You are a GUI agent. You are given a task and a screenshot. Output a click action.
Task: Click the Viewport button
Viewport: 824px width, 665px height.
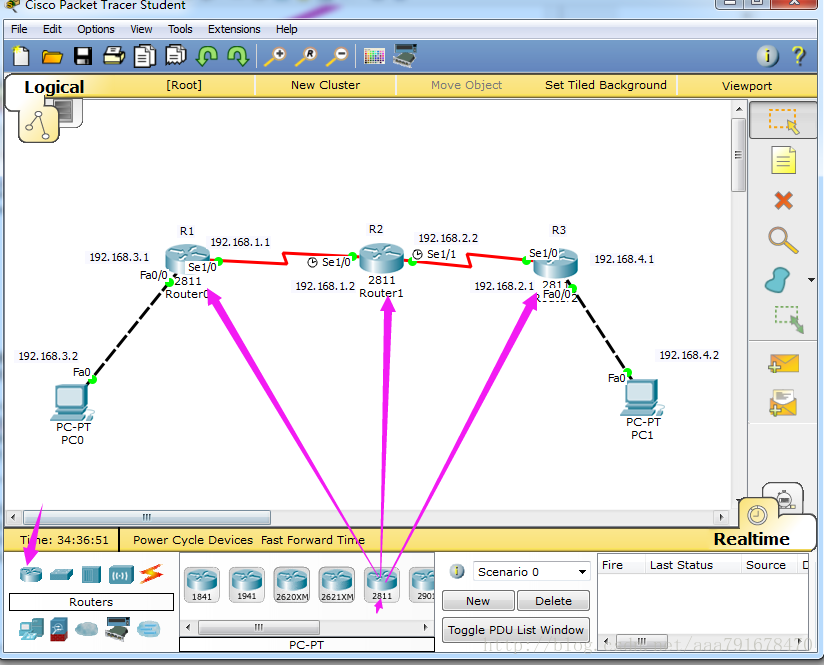[747, 86]
